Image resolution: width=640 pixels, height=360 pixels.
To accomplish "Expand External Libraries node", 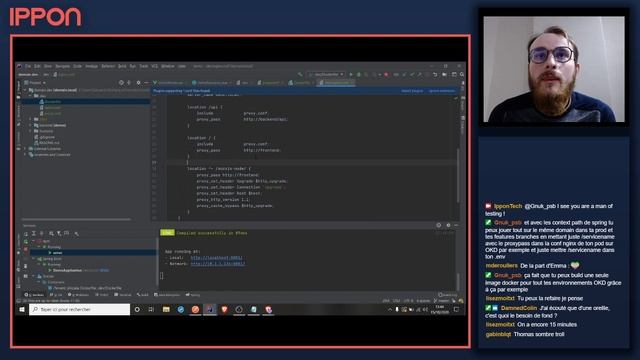I will pos(25,149).
